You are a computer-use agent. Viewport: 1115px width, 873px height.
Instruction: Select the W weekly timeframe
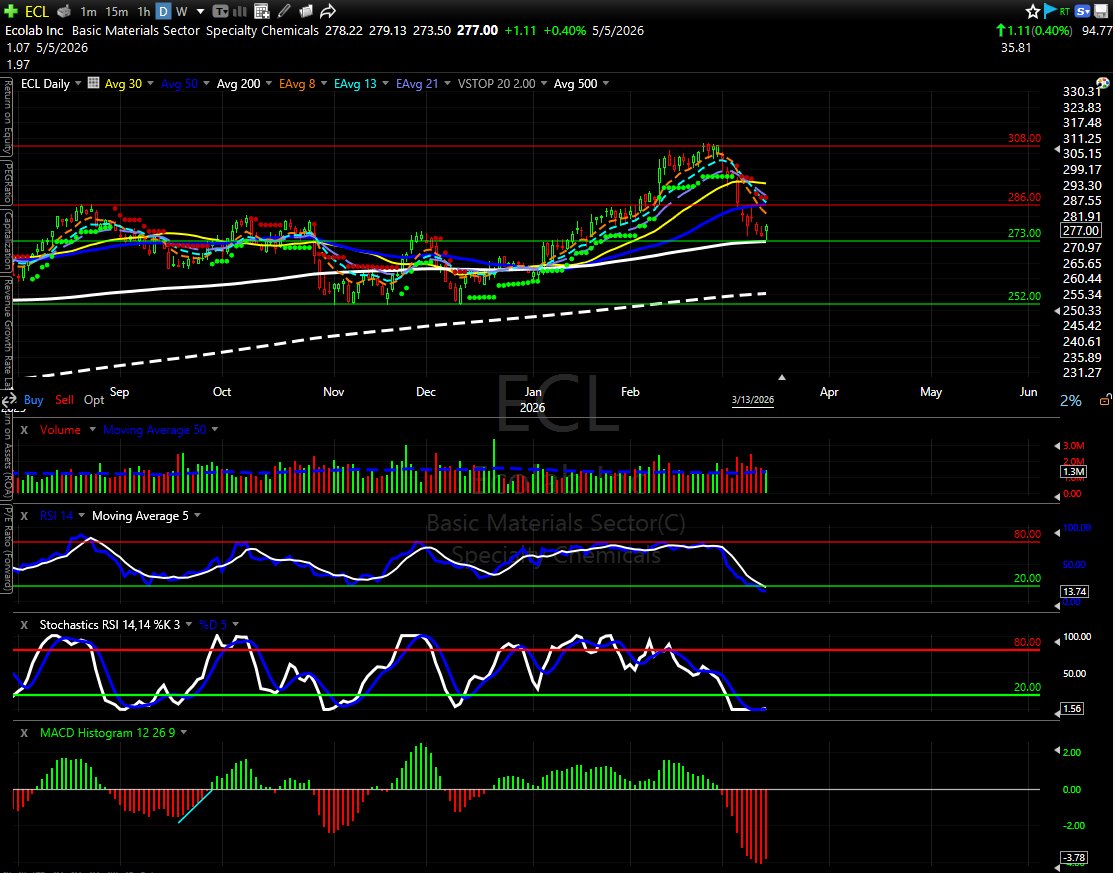pyautogui.click(x=182, y=11)
